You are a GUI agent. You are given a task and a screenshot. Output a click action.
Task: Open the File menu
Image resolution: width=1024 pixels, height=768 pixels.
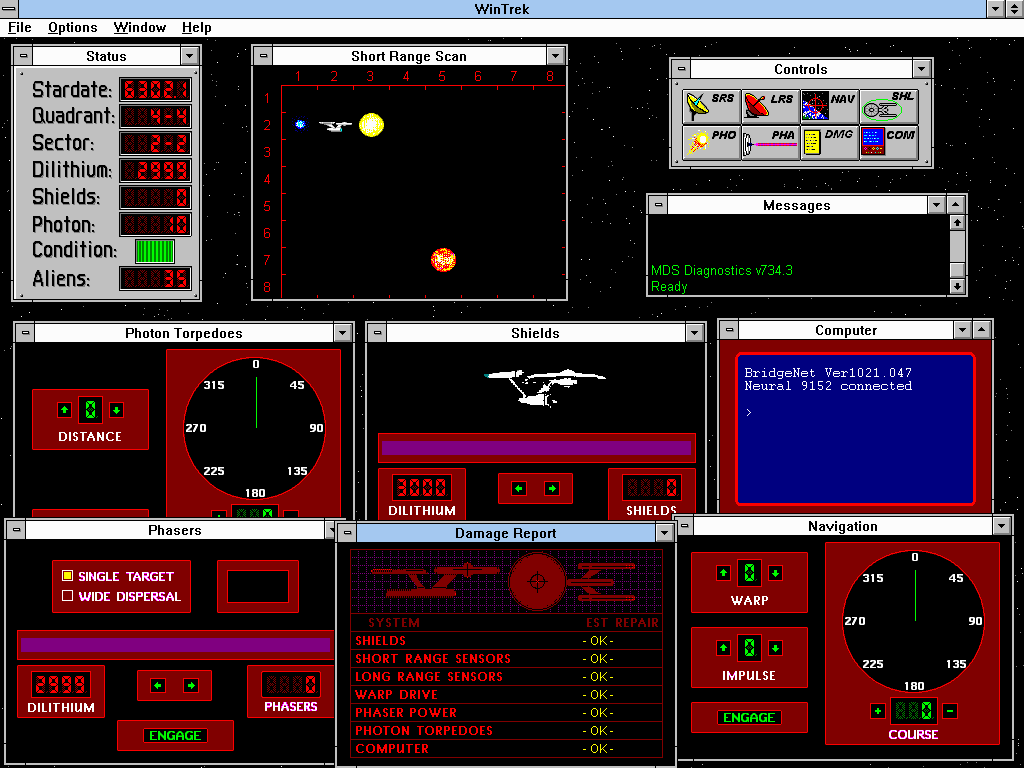click(20, 27)
